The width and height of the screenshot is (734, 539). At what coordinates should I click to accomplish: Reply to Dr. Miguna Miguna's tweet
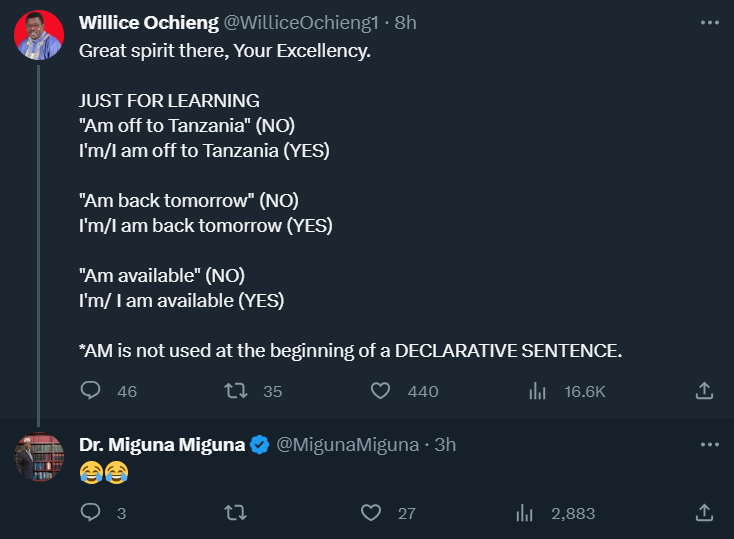(91, 513)
